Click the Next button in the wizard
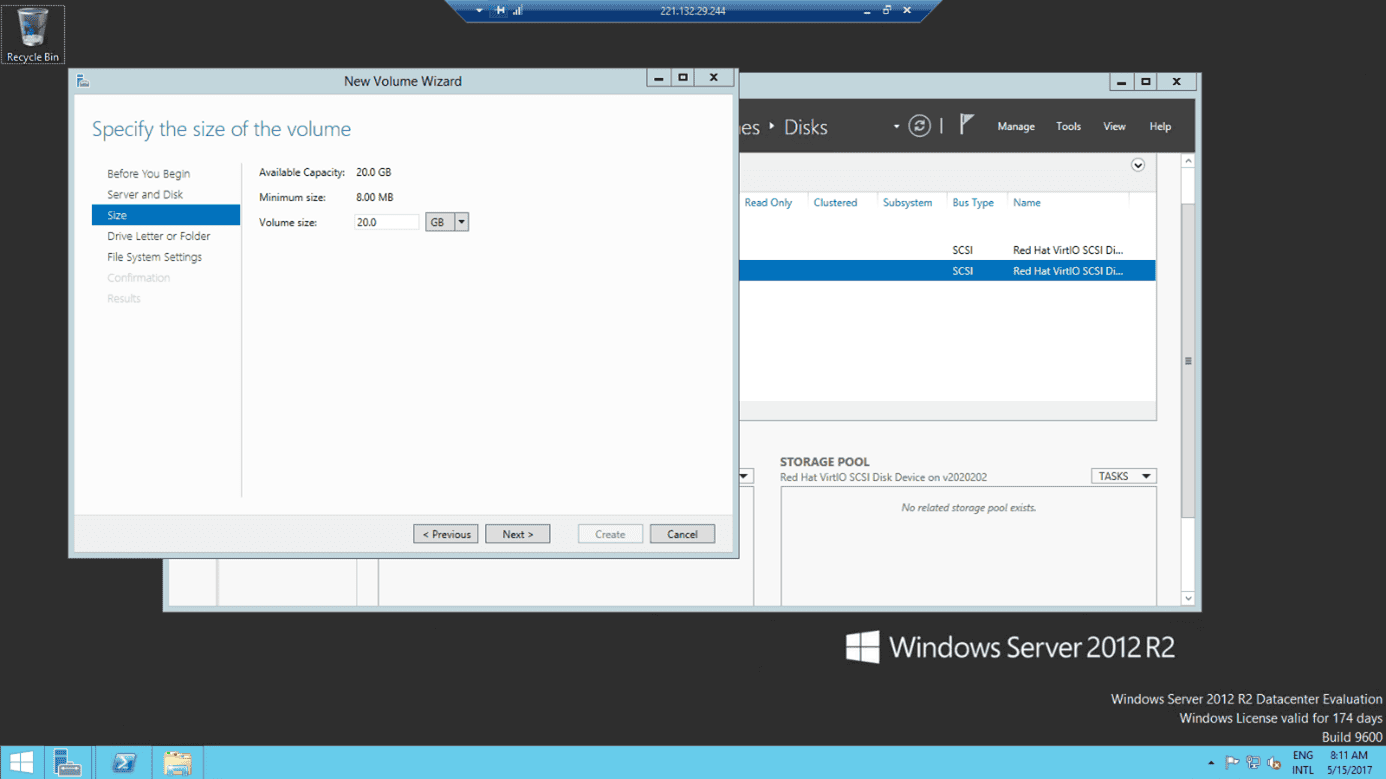Viewport: 1386px width, 779px height. 517,534
